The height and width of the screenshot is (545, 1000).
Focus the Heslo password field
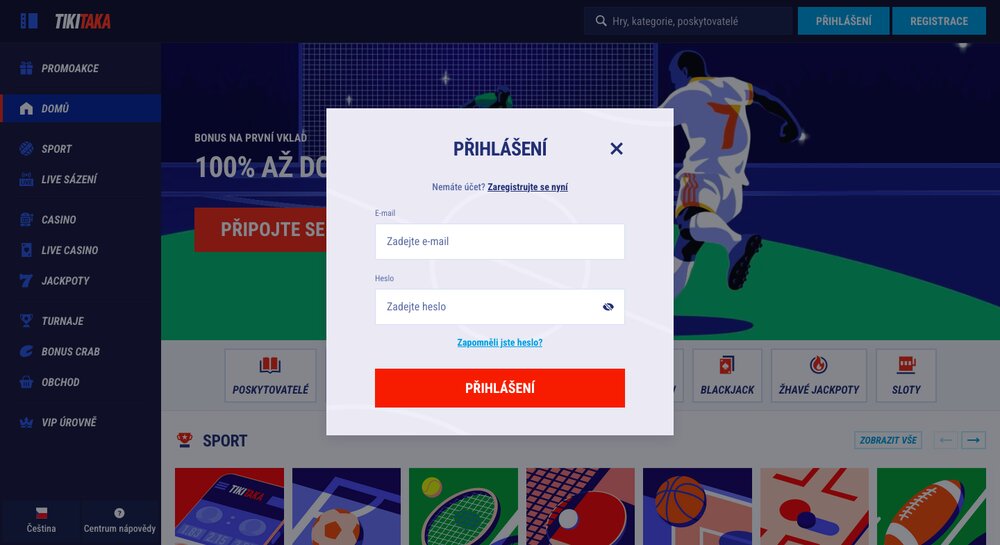pyautogui.click(x=499, y=307)
